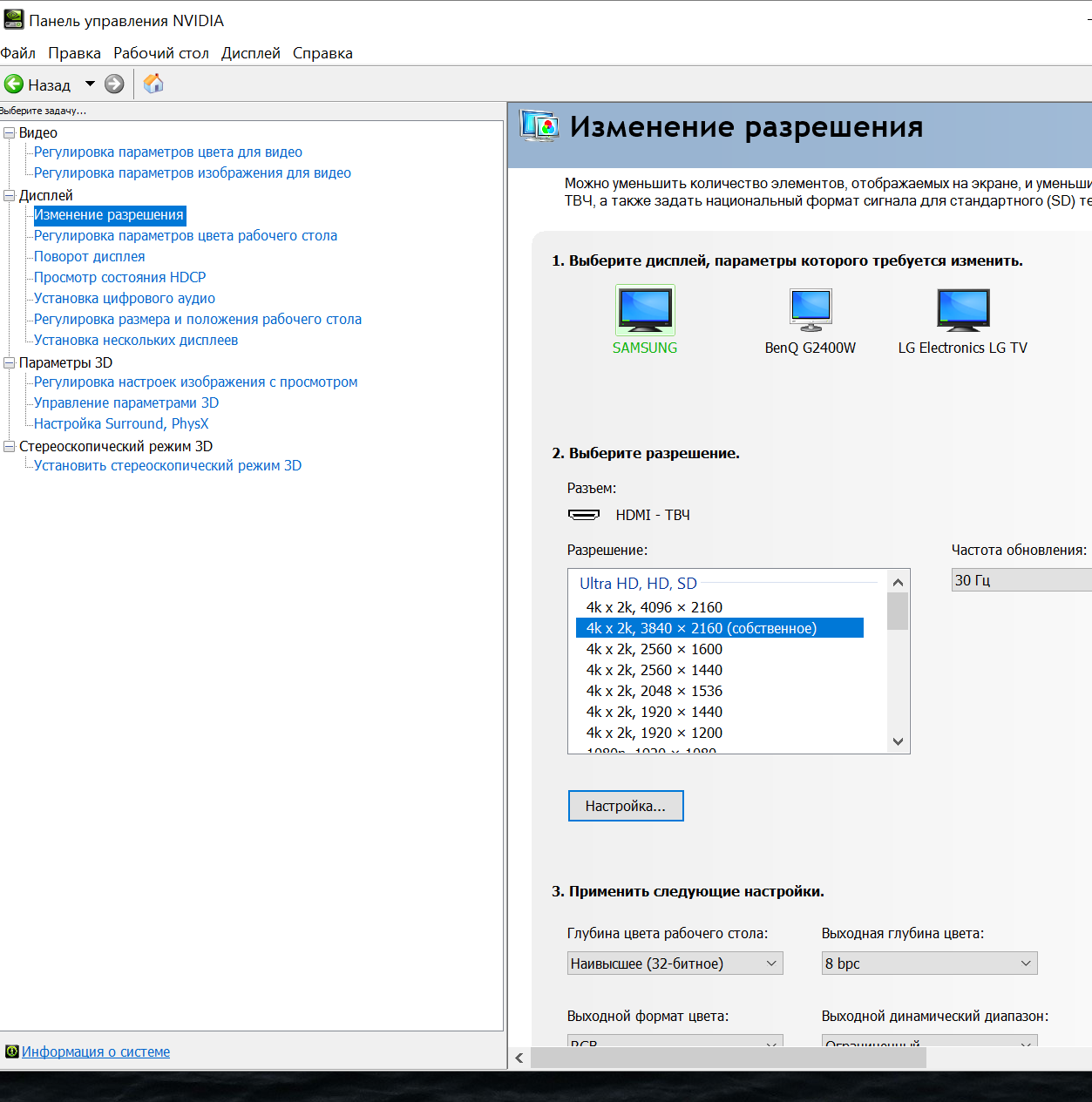Screen dimensions: 1092x1102
Task: Click the Настройка... button
Action: click(x=626, y=806)
